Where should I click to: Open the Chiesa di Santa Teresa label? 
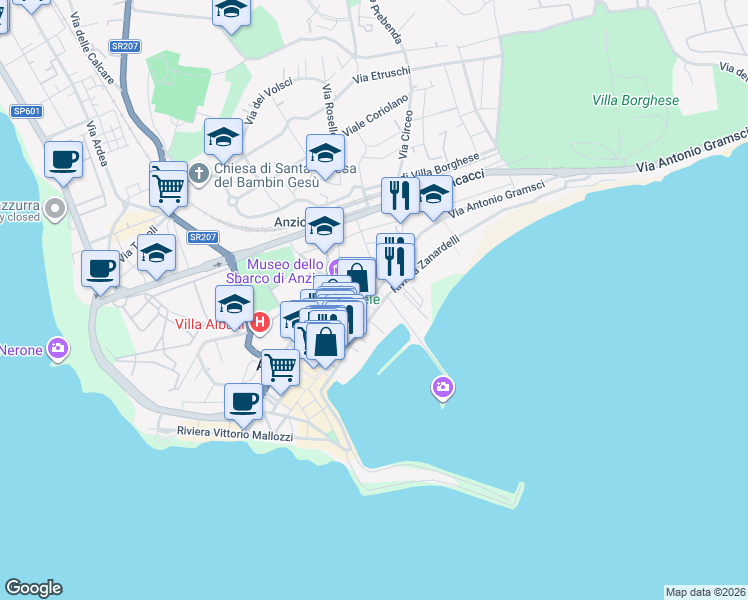285,176
